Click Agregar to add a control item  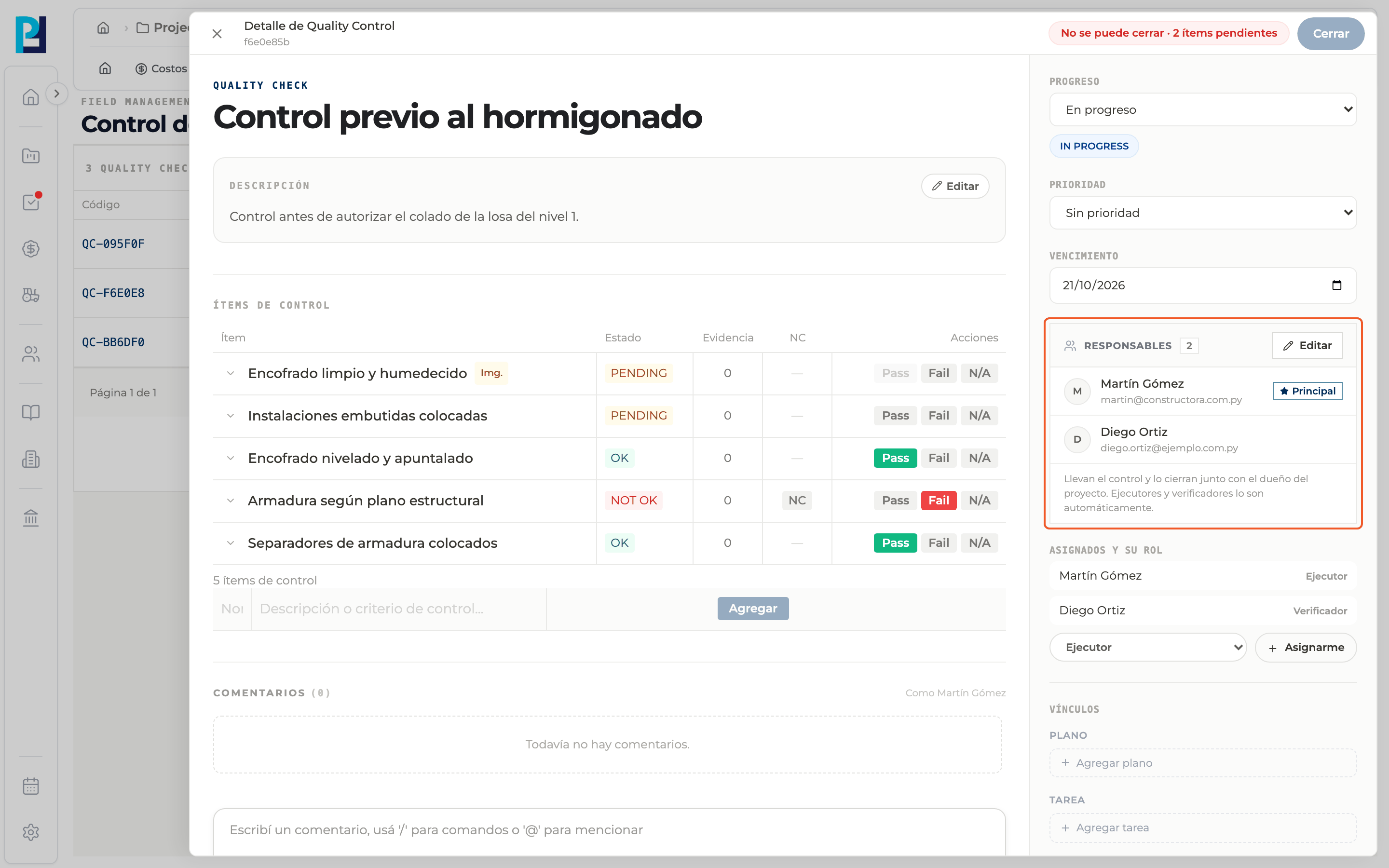pos(752,609)
